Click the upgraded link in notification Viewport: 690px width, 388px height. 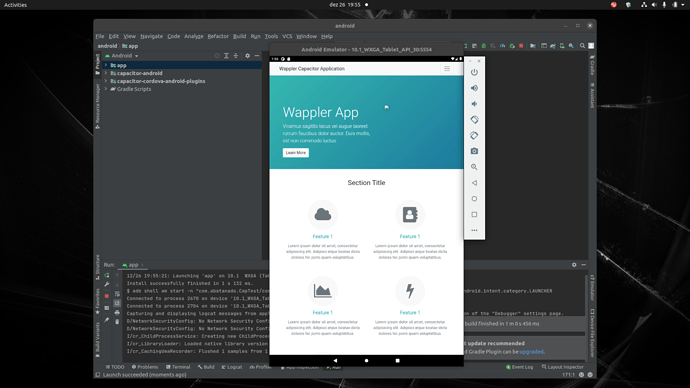point(532,351)
